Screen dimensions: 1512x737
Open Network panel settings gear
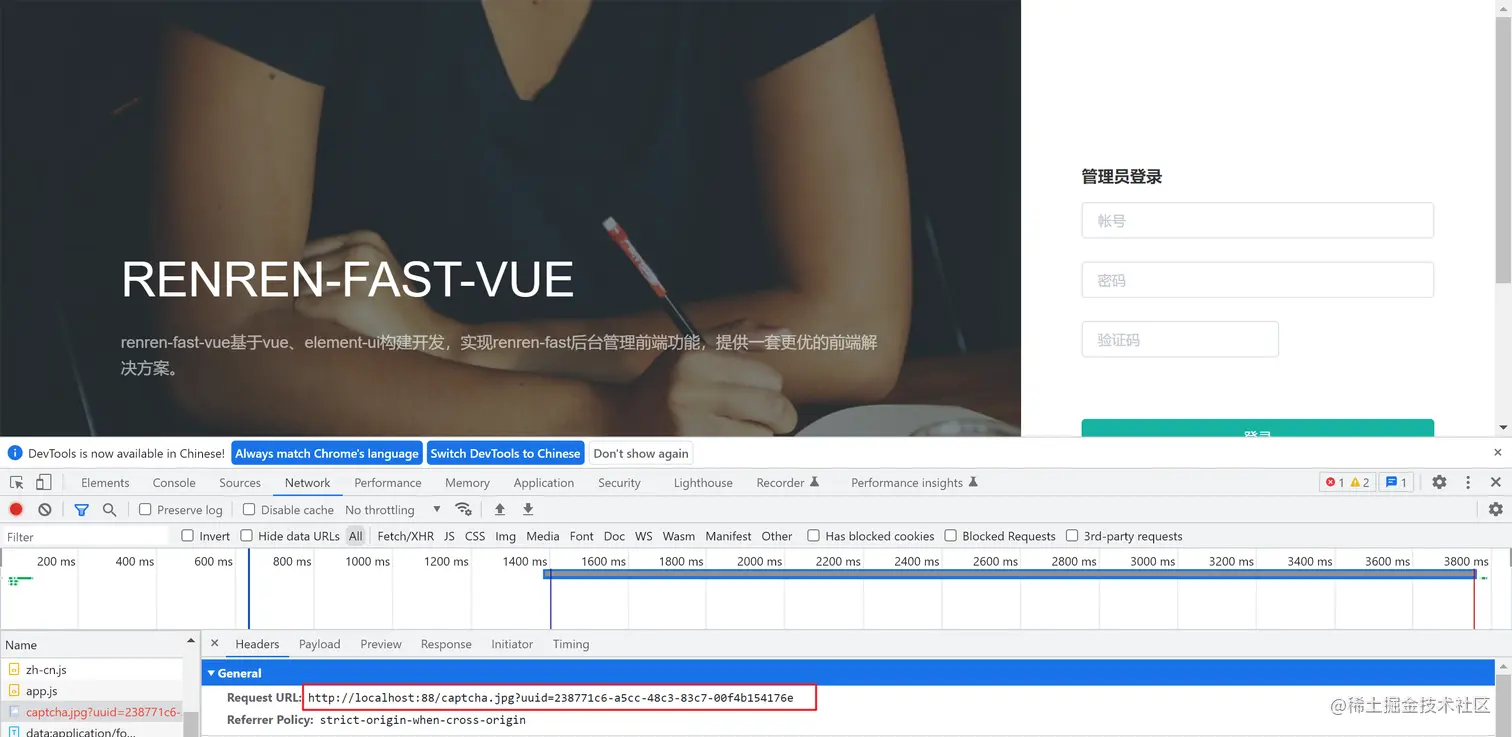(x=1495, y=509)
